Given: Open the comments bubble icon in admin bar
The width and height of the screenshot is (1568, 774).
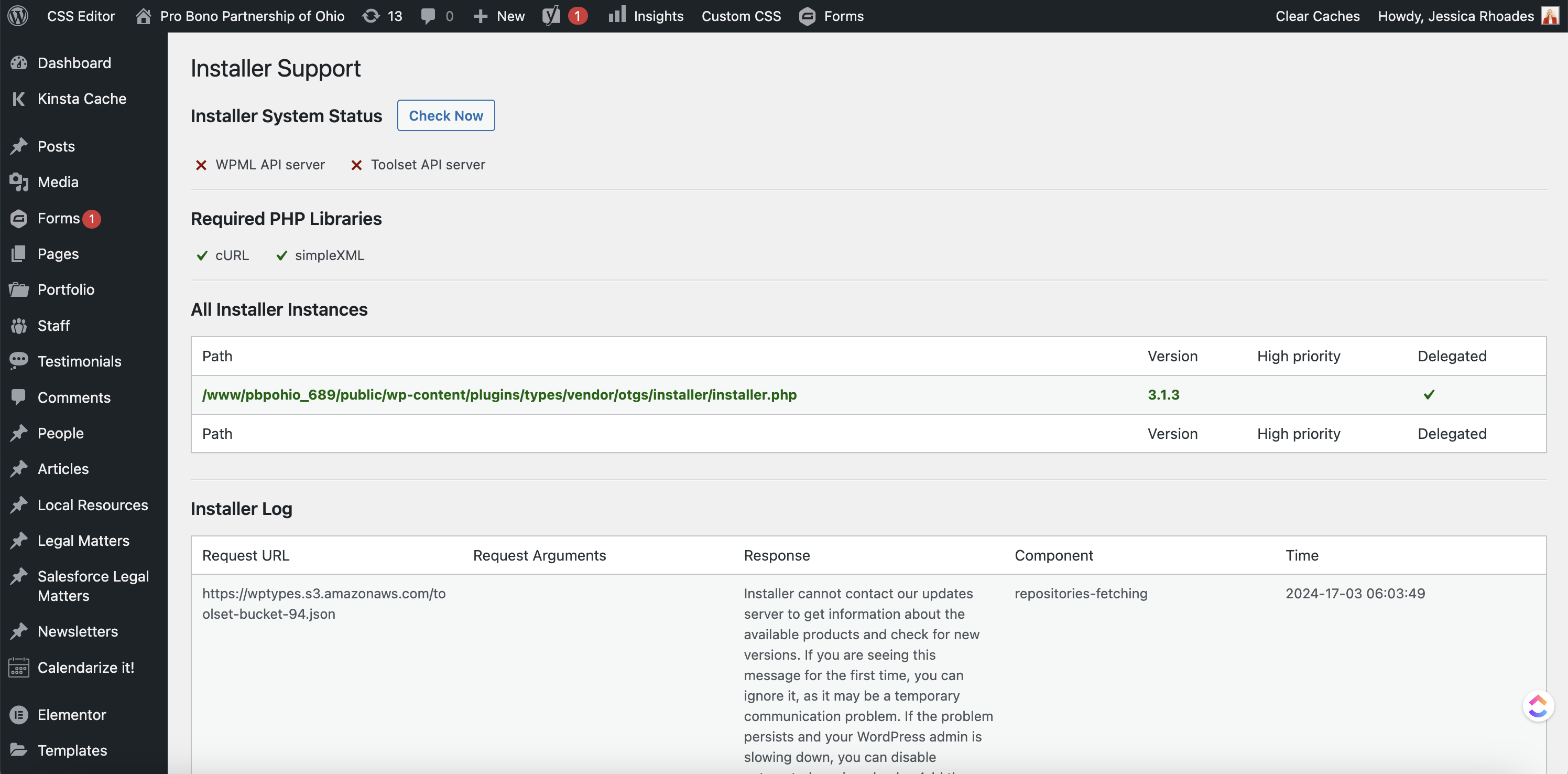Looking at the screenshot, I should pyautogui.click(x=429, y=16).
